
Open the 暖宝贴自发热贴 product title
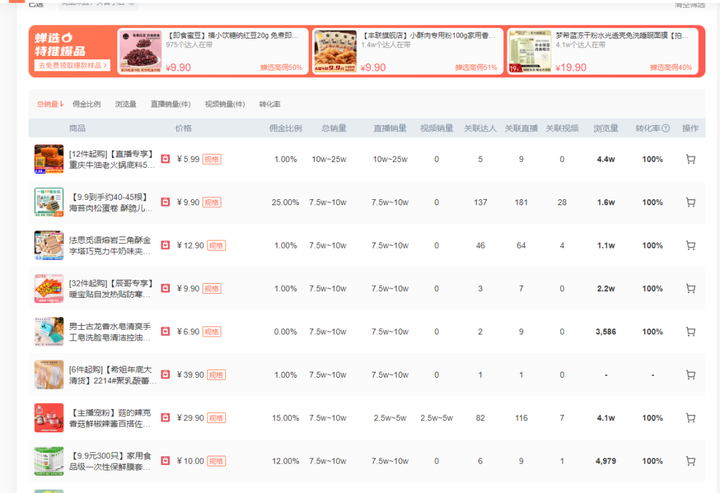click(x=111, y=289)
